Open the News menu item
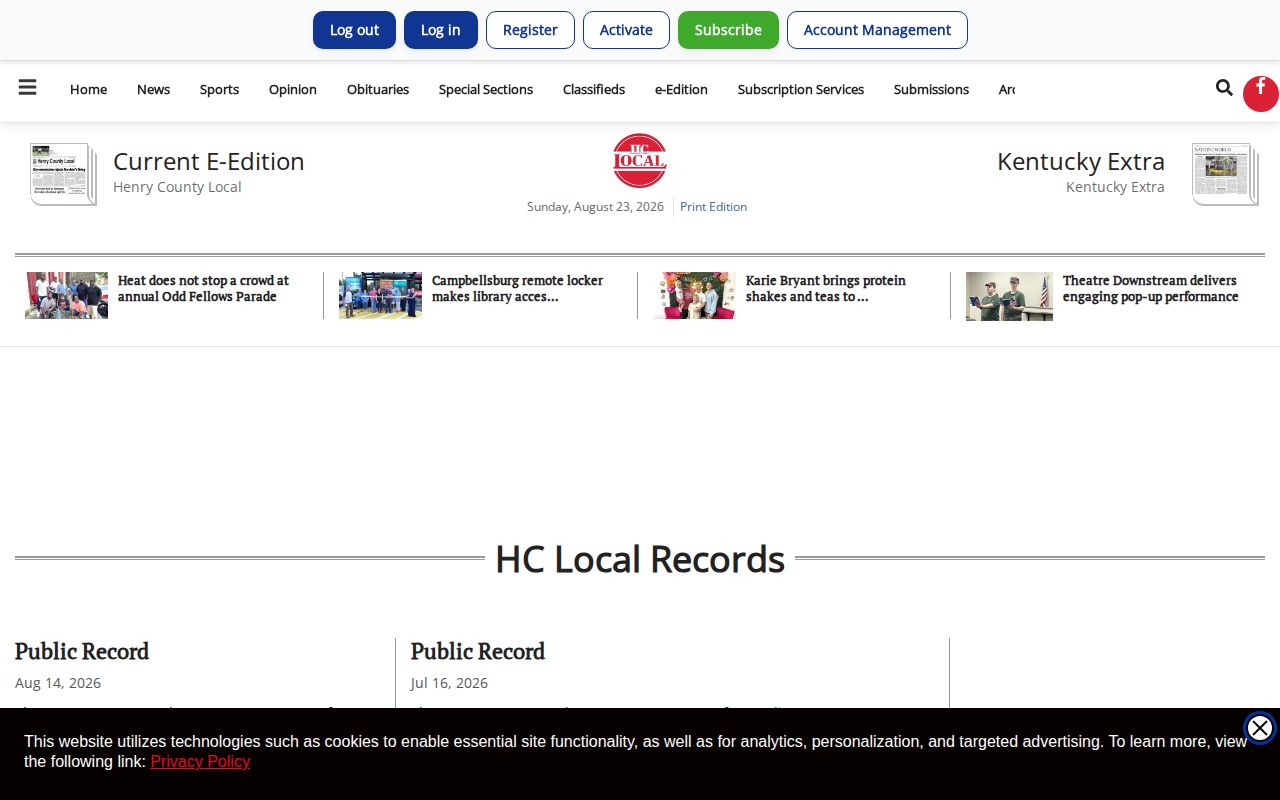 pos(153,89)
